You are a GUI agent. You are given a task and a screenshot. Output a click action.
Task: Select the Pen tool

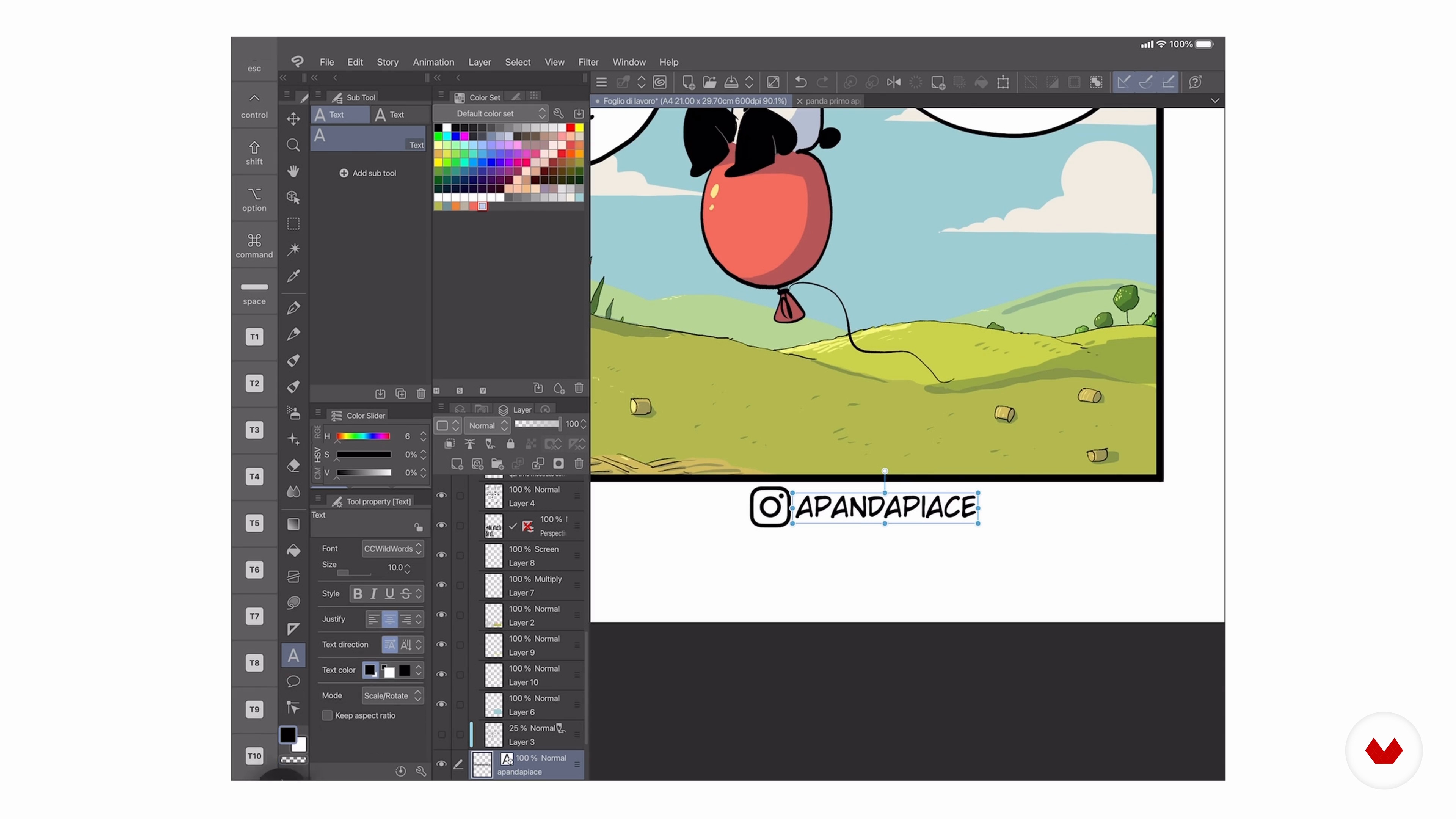click(293, 308)
